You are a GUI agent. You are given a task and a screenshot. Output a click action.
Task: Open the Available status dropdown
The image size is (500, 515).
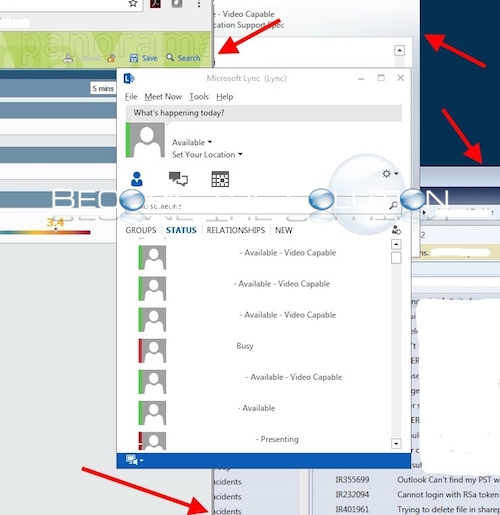pyautogui.click(x=192, y=142)
